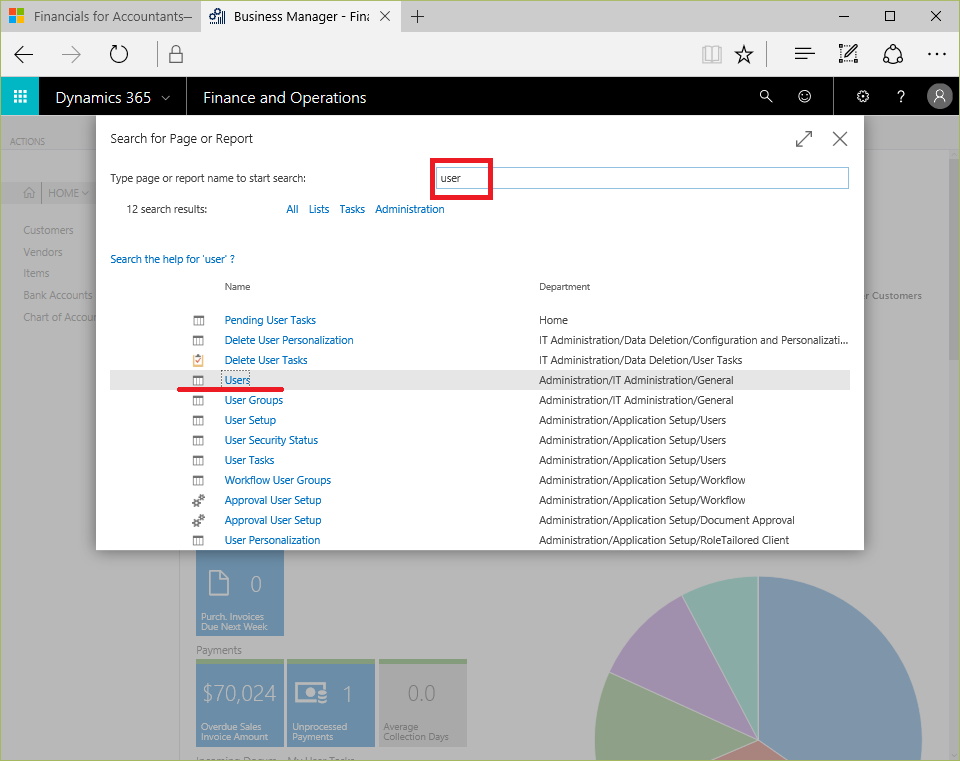Open the Average Collection Days tile
960x761 pixels.
(x=422, y=703)
